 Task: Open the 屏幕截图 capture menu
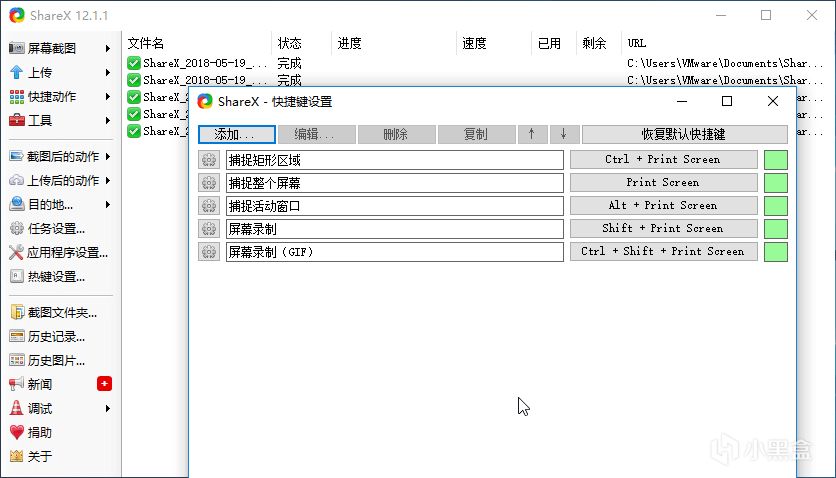coord(60,48)
